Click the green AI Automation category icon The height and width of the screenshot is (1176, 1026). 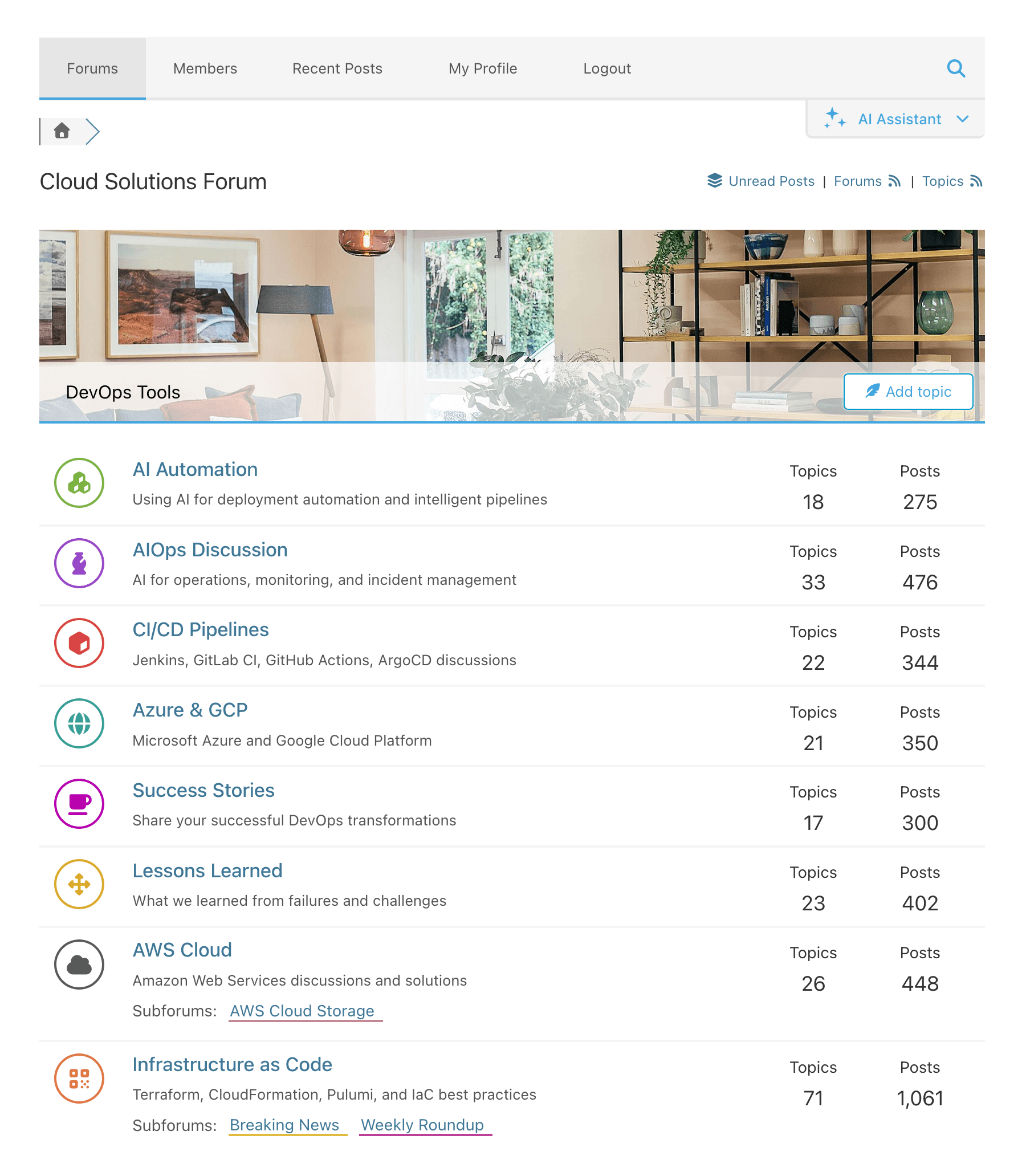point(79,483)
